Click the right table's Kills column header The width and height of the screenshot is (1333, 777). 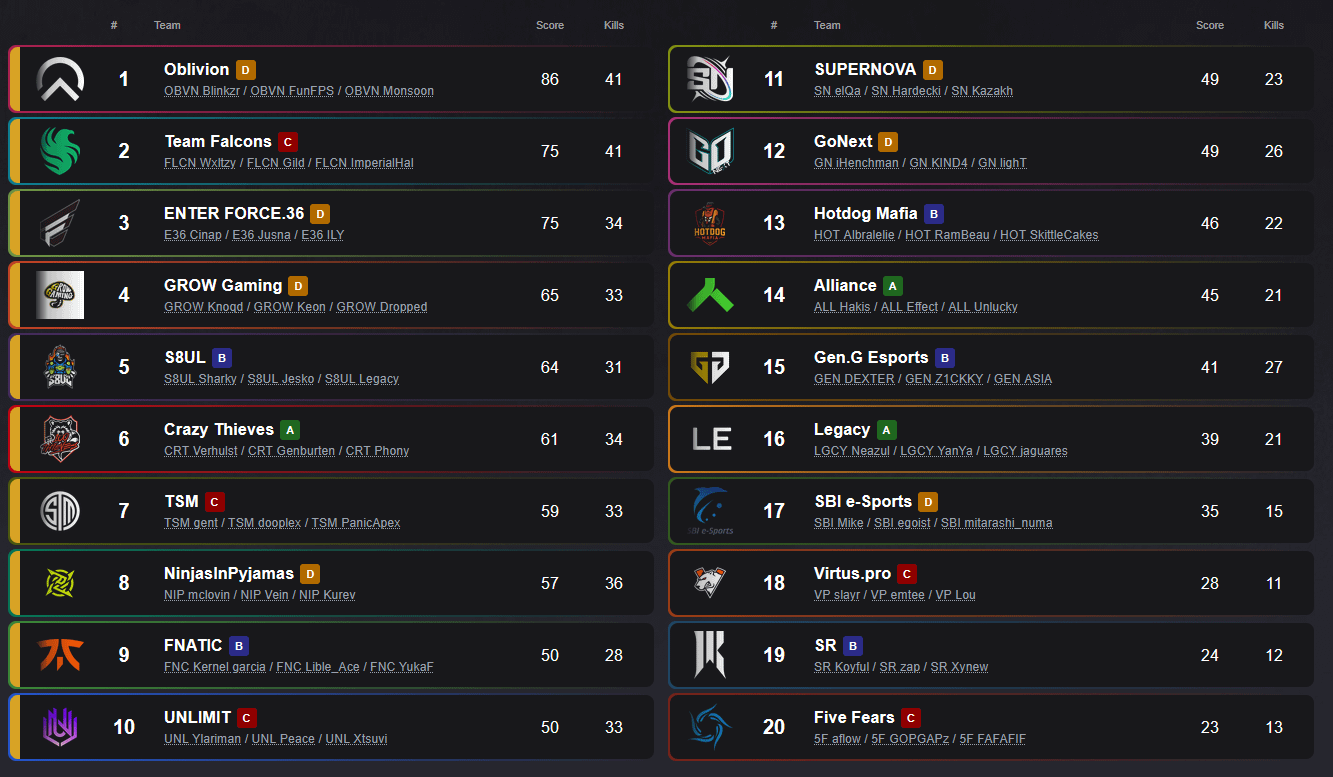[1273, 25]
